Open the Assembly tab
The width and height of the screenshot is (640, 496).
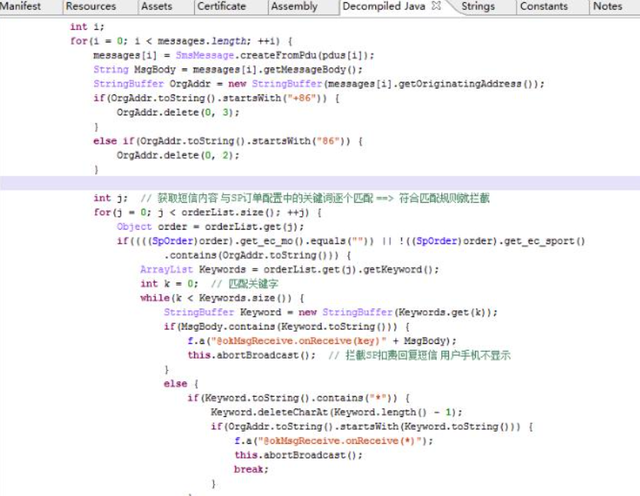(x=294, y=6)
